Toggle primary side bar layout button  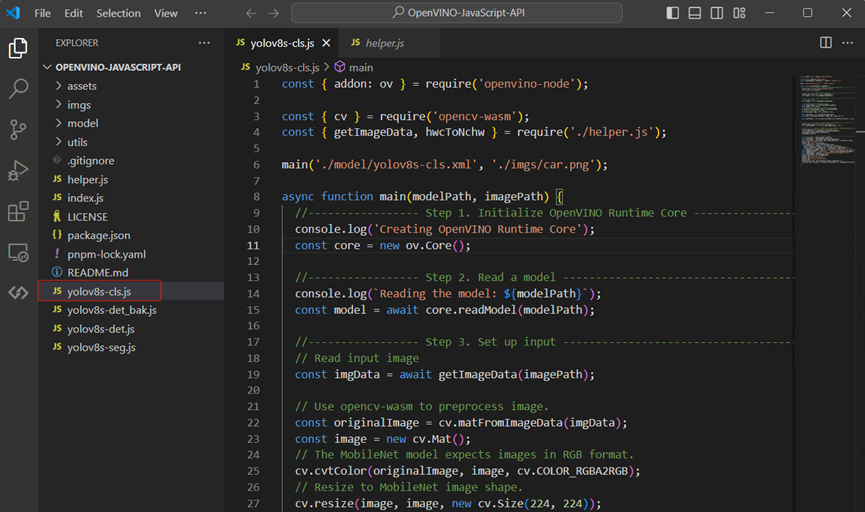[672, 13]
